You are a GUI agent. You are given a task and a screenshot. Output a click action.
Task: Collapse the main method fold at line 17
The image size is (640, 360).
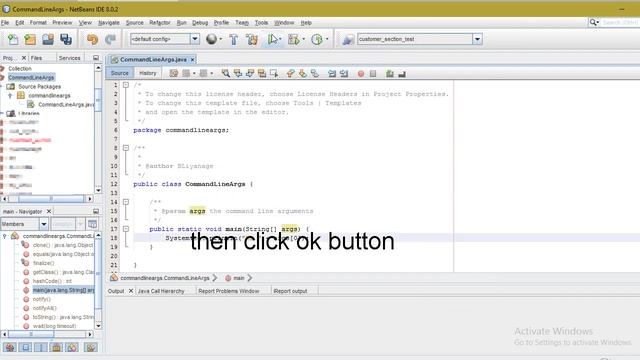[x=126, y=229]
